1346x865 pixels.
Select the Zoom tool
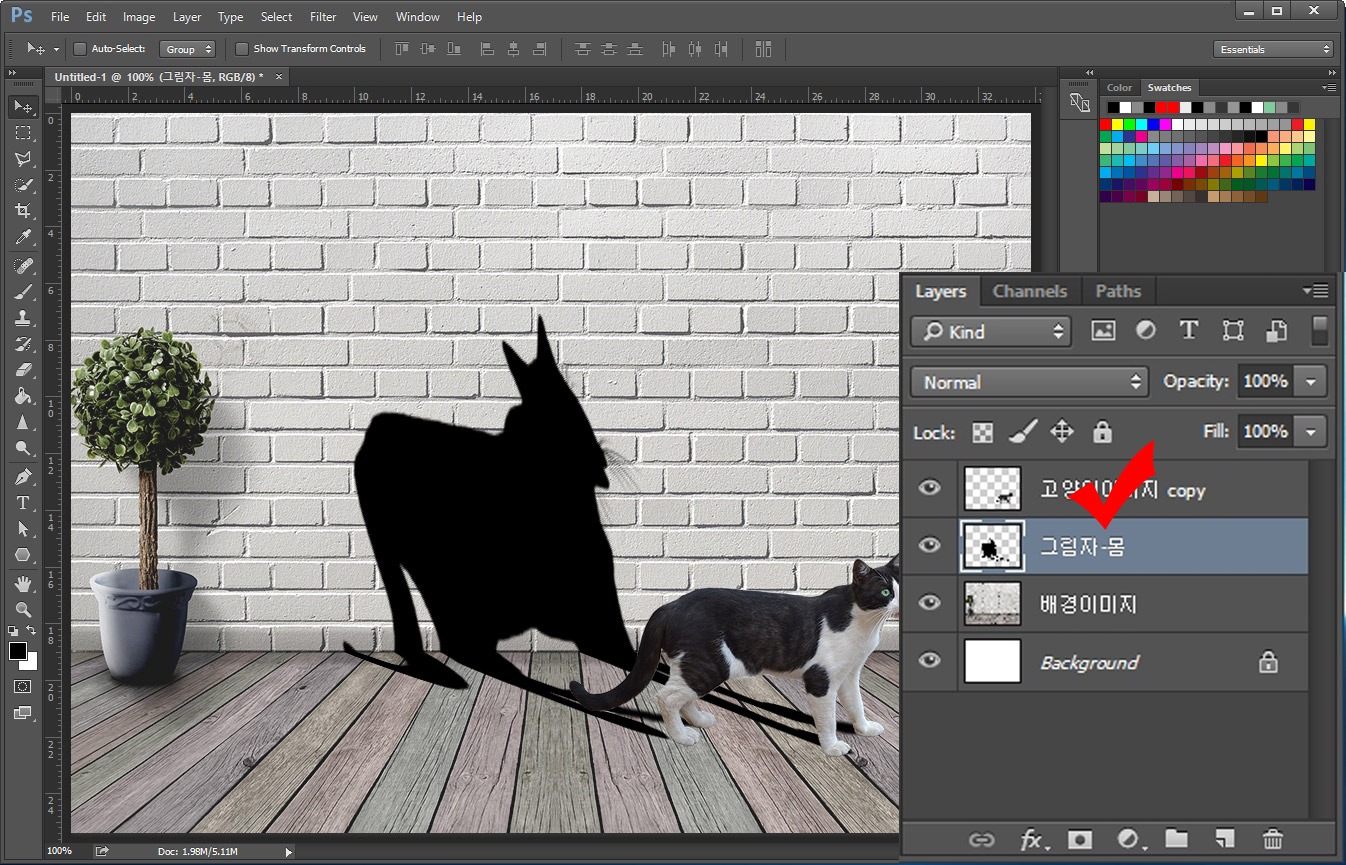point(23,609)
